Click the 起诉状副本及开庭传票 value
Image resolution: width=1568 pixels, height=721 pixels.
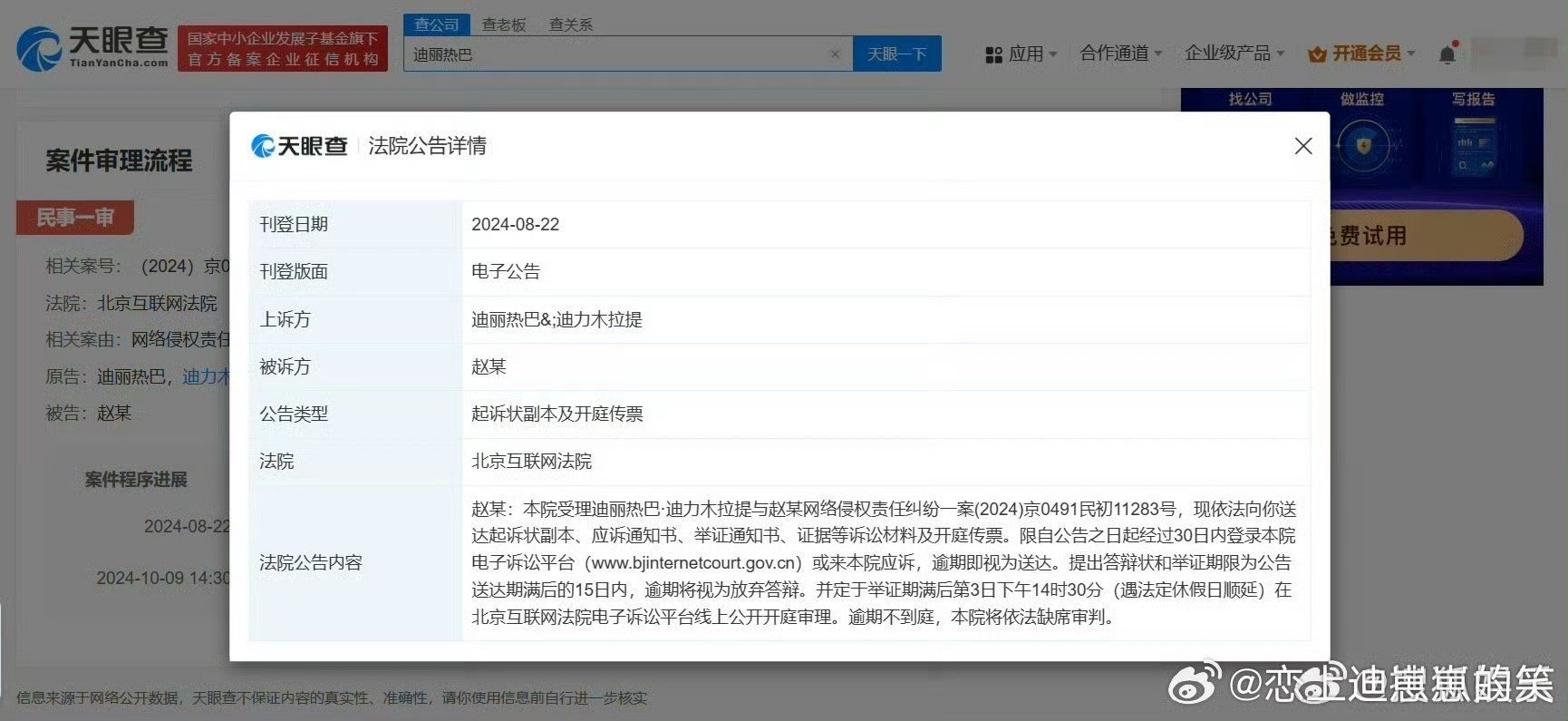click(557, 414)
